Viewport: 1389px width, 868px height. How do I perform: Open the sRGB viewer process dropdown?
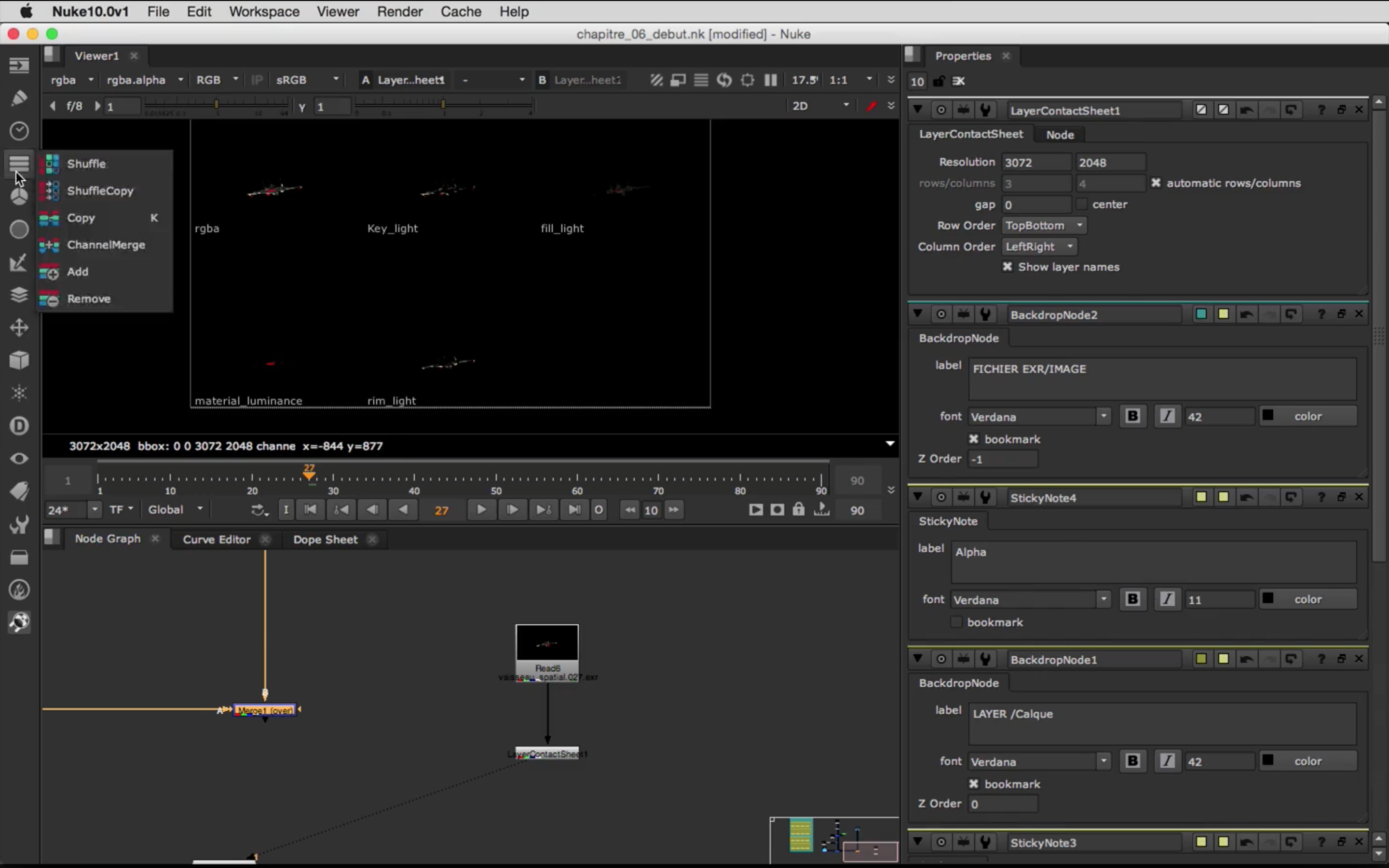(x=307, y=80)
